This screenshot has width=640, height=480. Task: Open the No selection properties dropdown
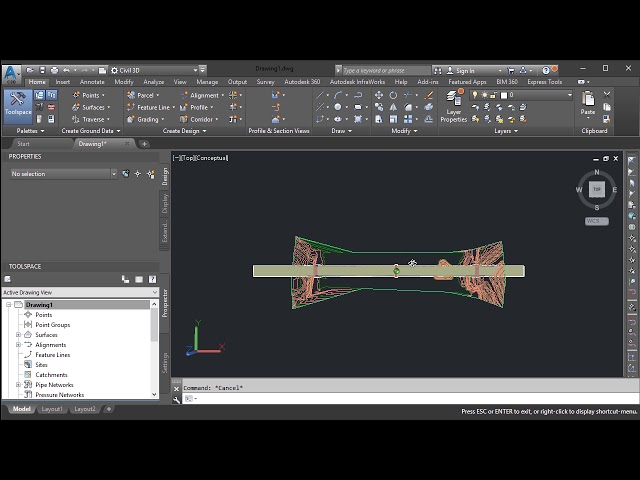(62, 174)
